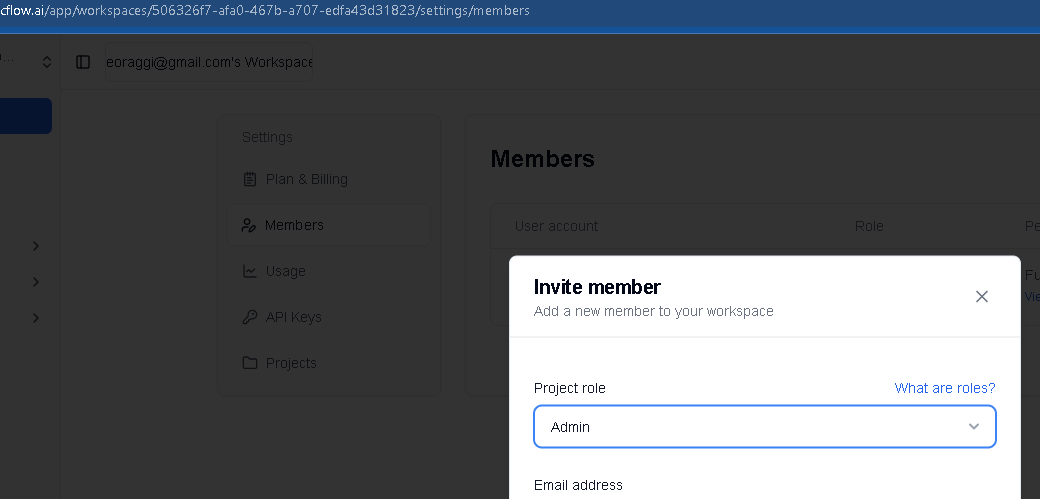Expand the middle chevron in left sidebar
Image resolution: width=1040 pixels, height=499 pixels.
(36, 282)
